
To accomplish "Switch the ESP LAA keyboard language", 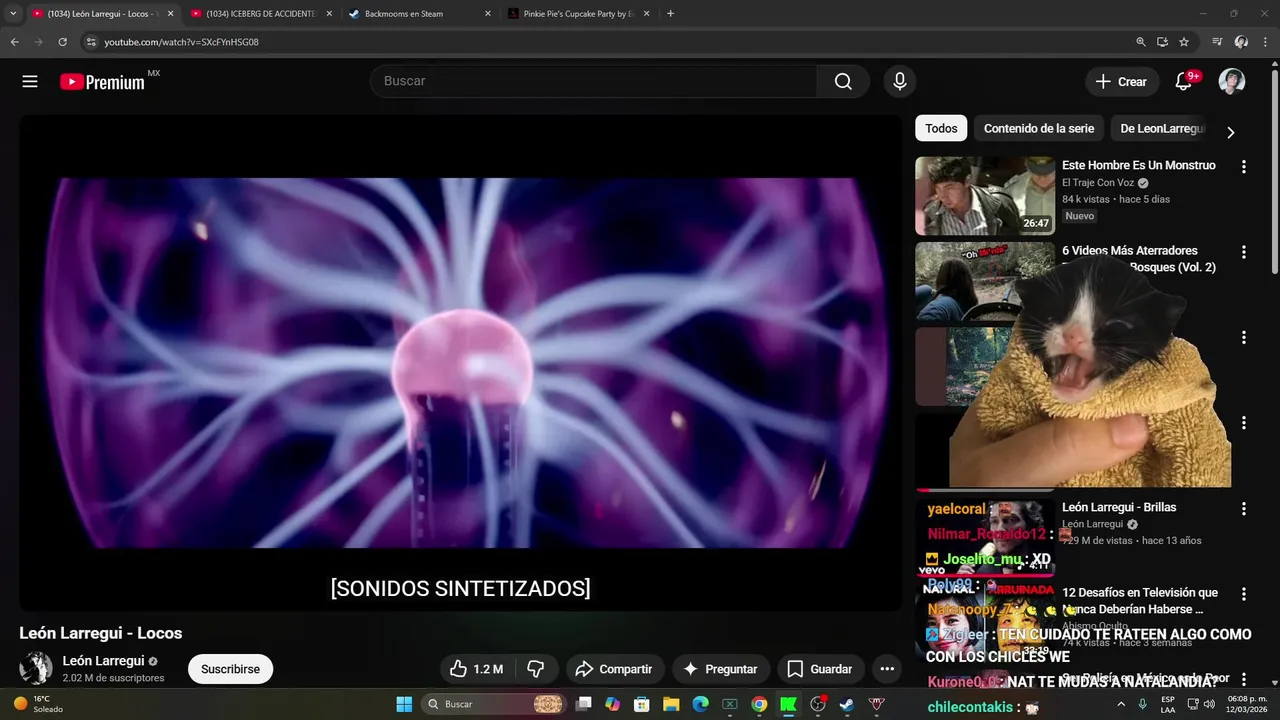I will point(1168,704).
